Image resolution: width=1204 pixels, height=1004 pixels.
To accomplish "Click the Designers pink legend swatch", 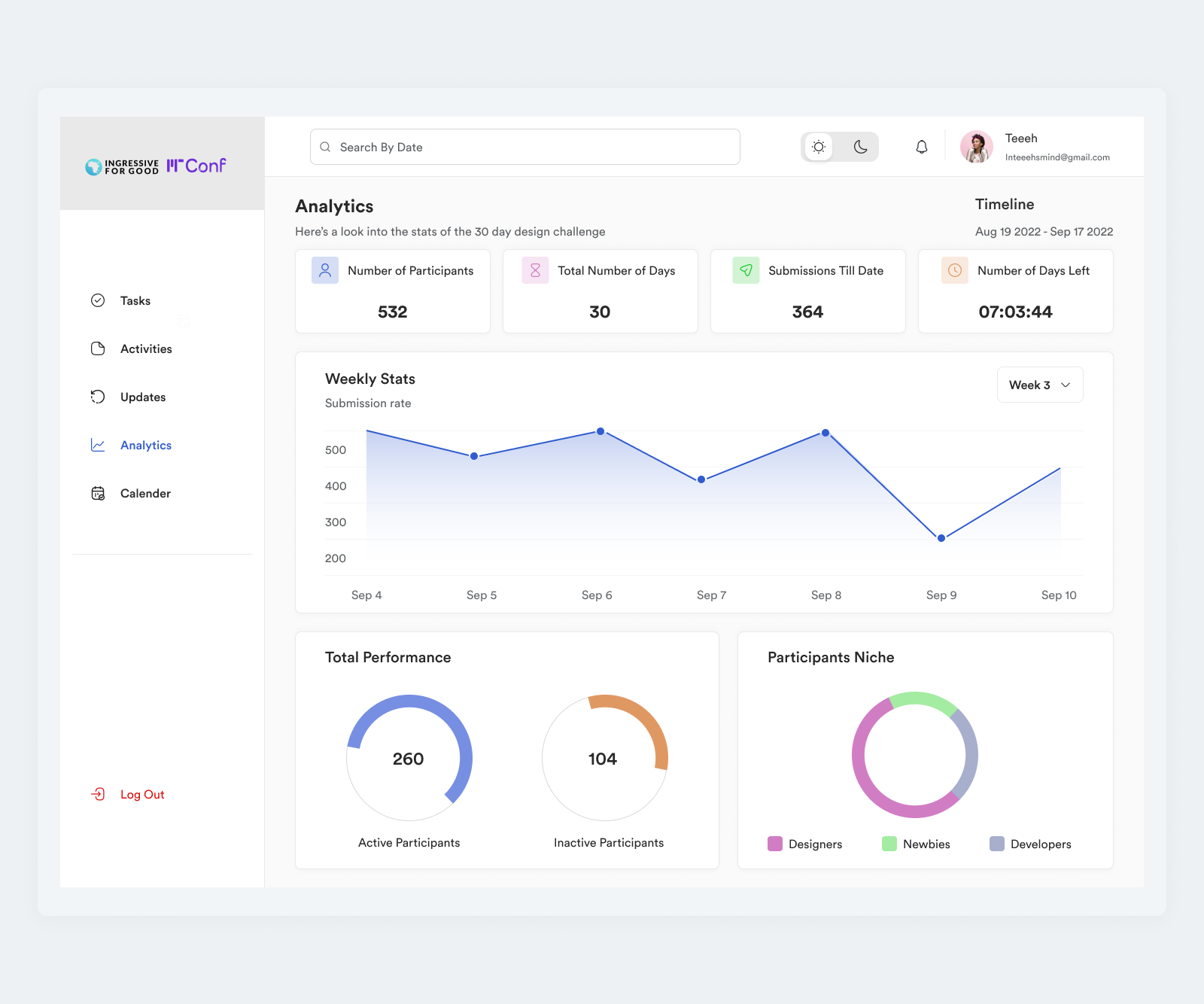I will pyautogui.click(x=775, y=844).
